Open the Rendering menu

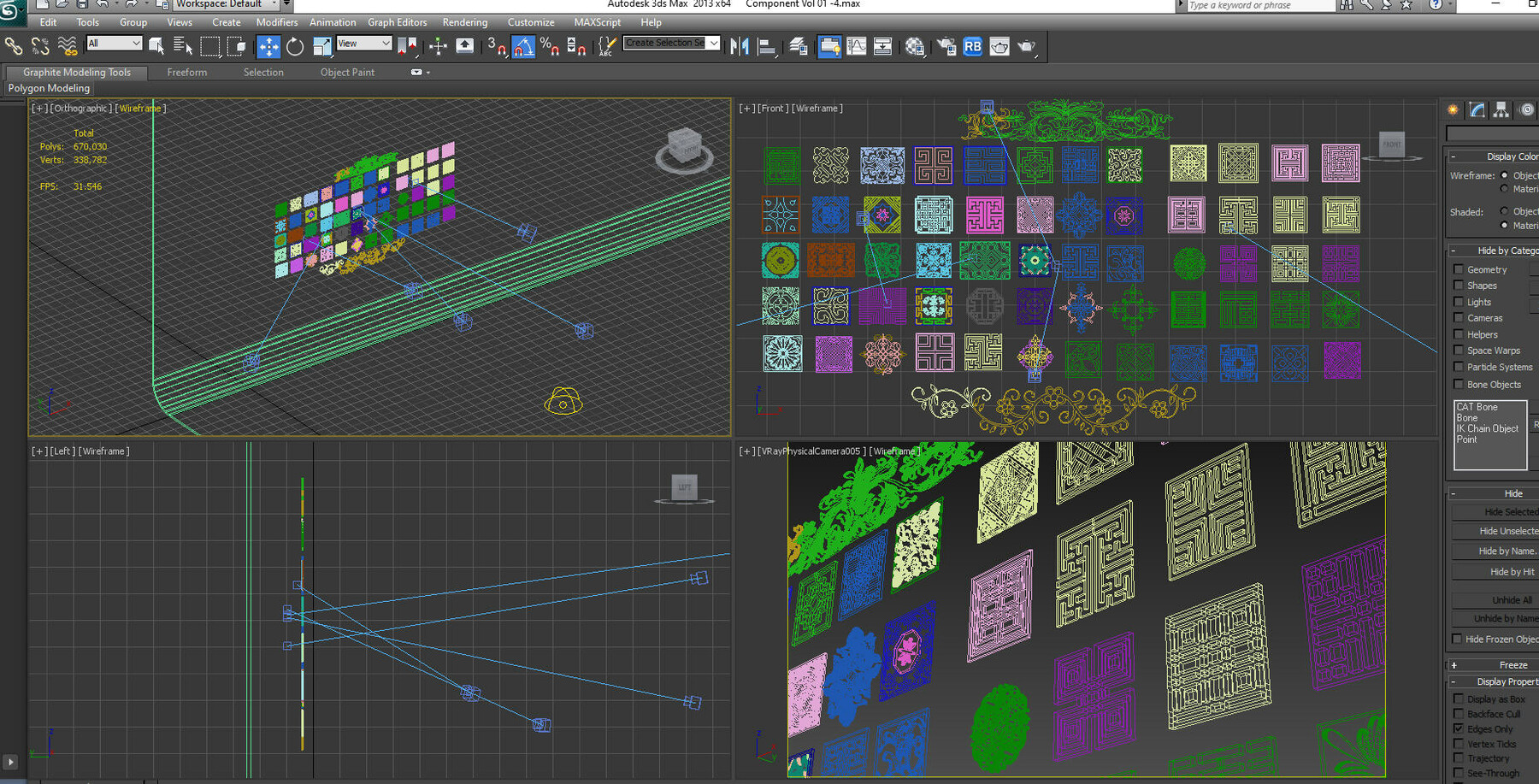click(x=465, y=22)
